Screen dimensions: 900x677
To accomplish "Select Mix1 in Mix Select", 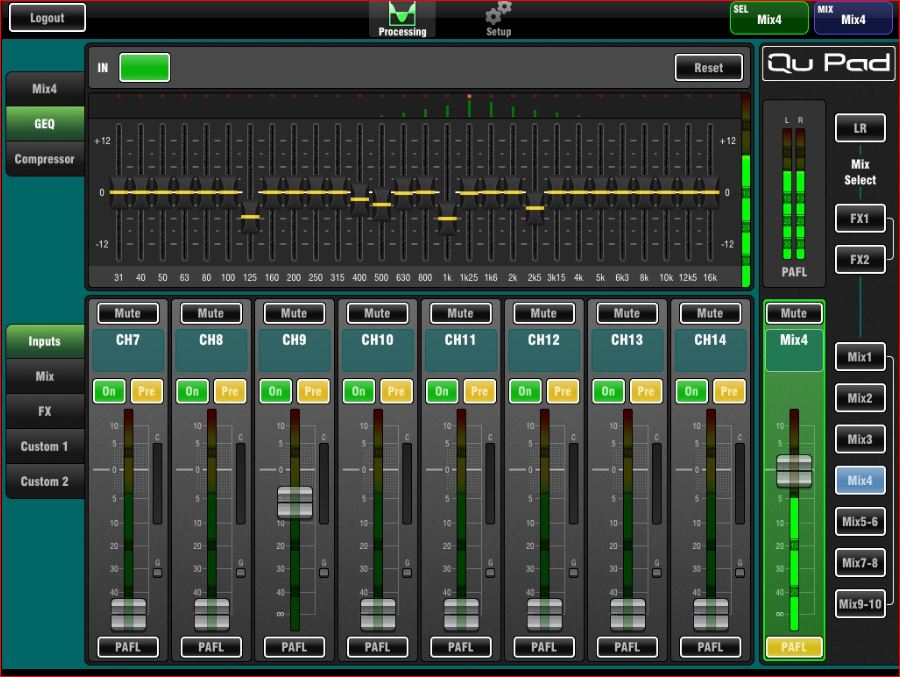I will point(860,357).
